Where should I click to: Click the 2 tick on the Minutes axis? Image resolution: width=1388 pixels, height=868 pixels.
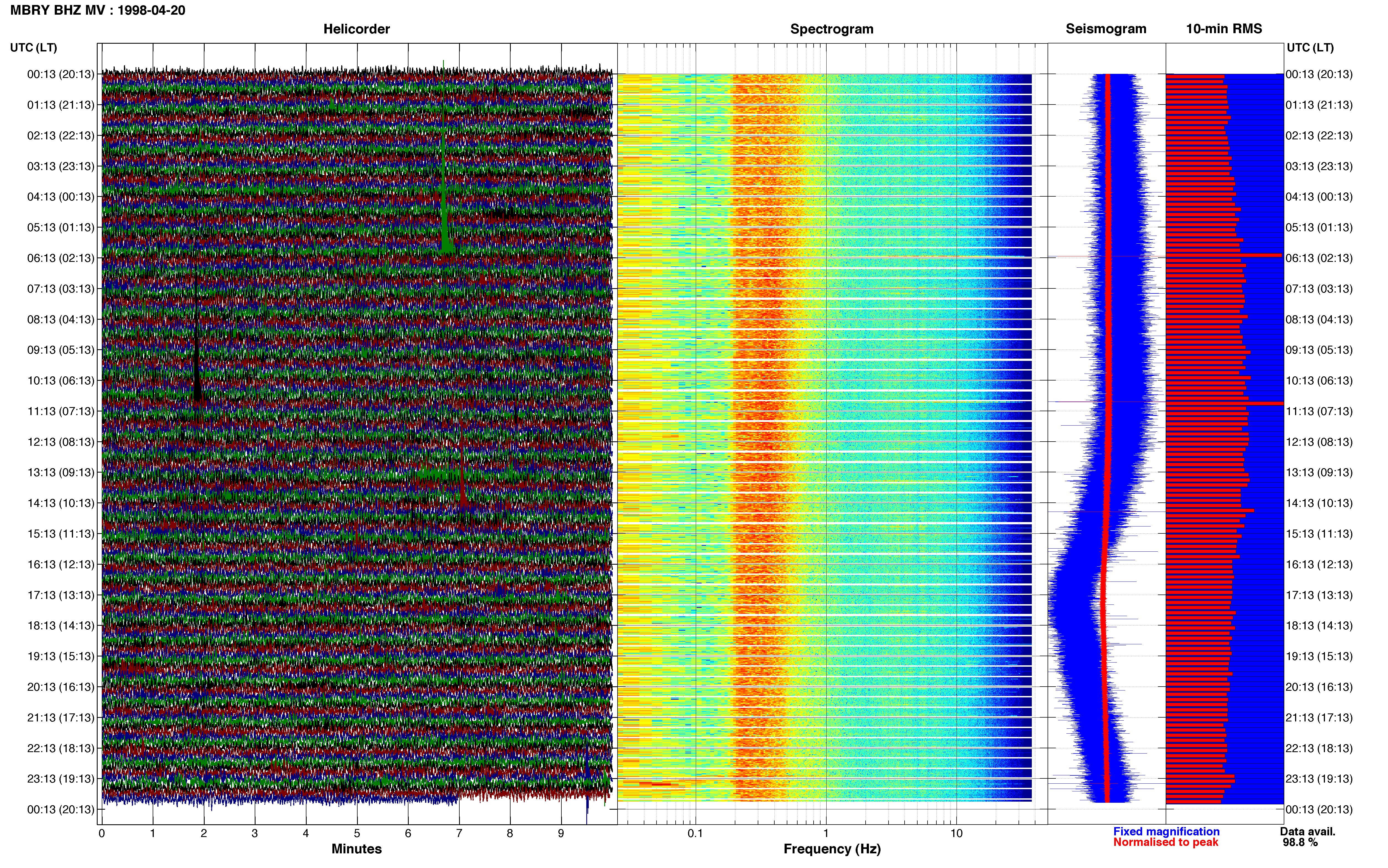(204, 833)
